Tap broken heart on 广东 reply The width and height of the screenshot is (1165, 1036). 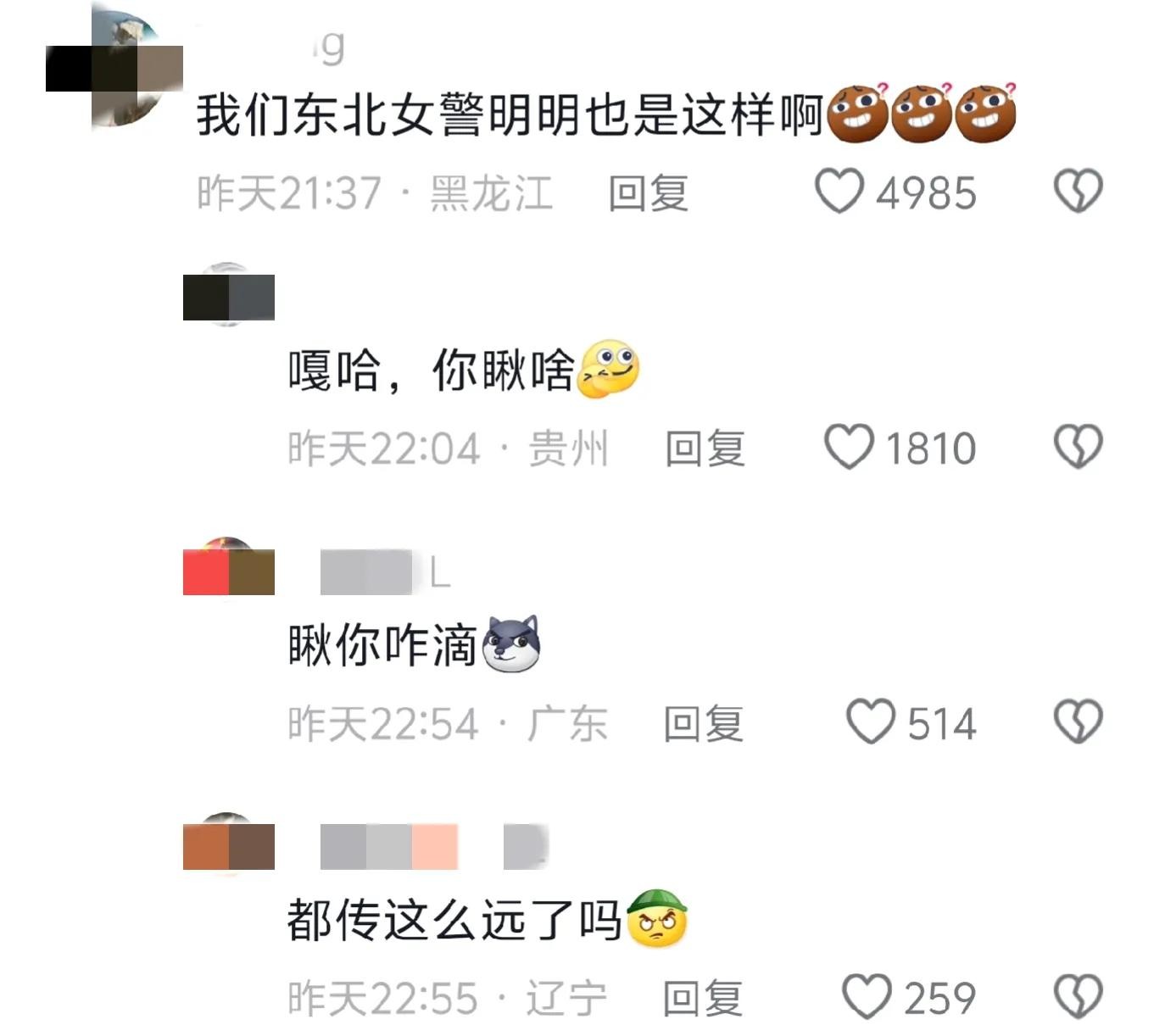1078,722
